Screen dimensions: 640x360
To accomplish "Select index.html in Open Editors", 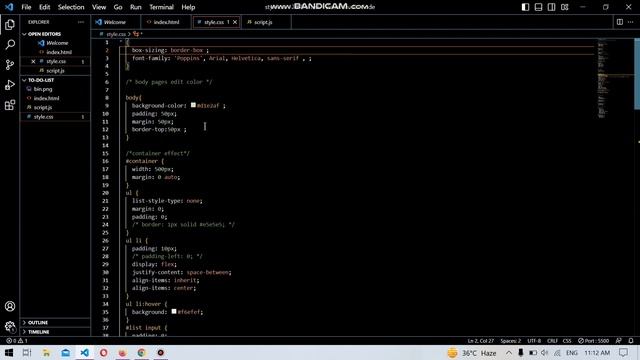I will pyautogui.click(x=59, y=52).
